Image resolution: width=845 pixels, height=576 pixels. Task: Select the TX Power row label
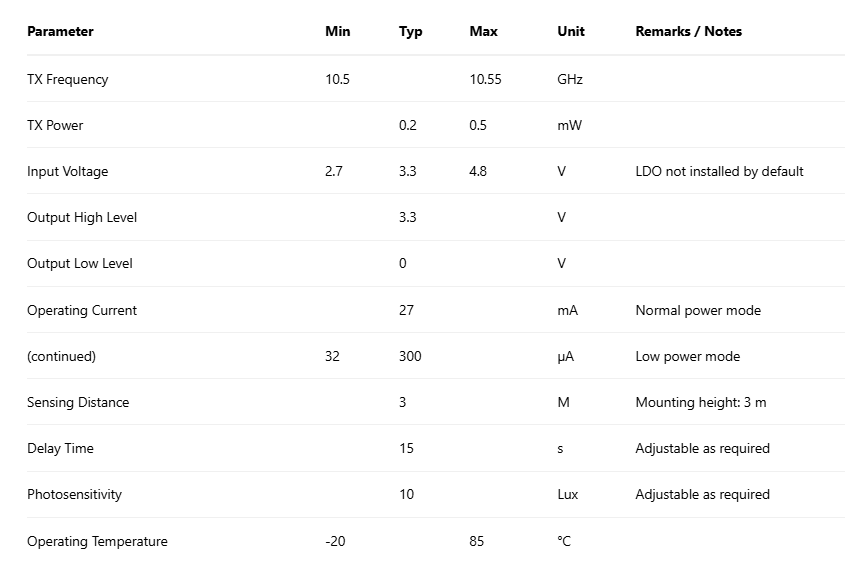tap(55, 125)
